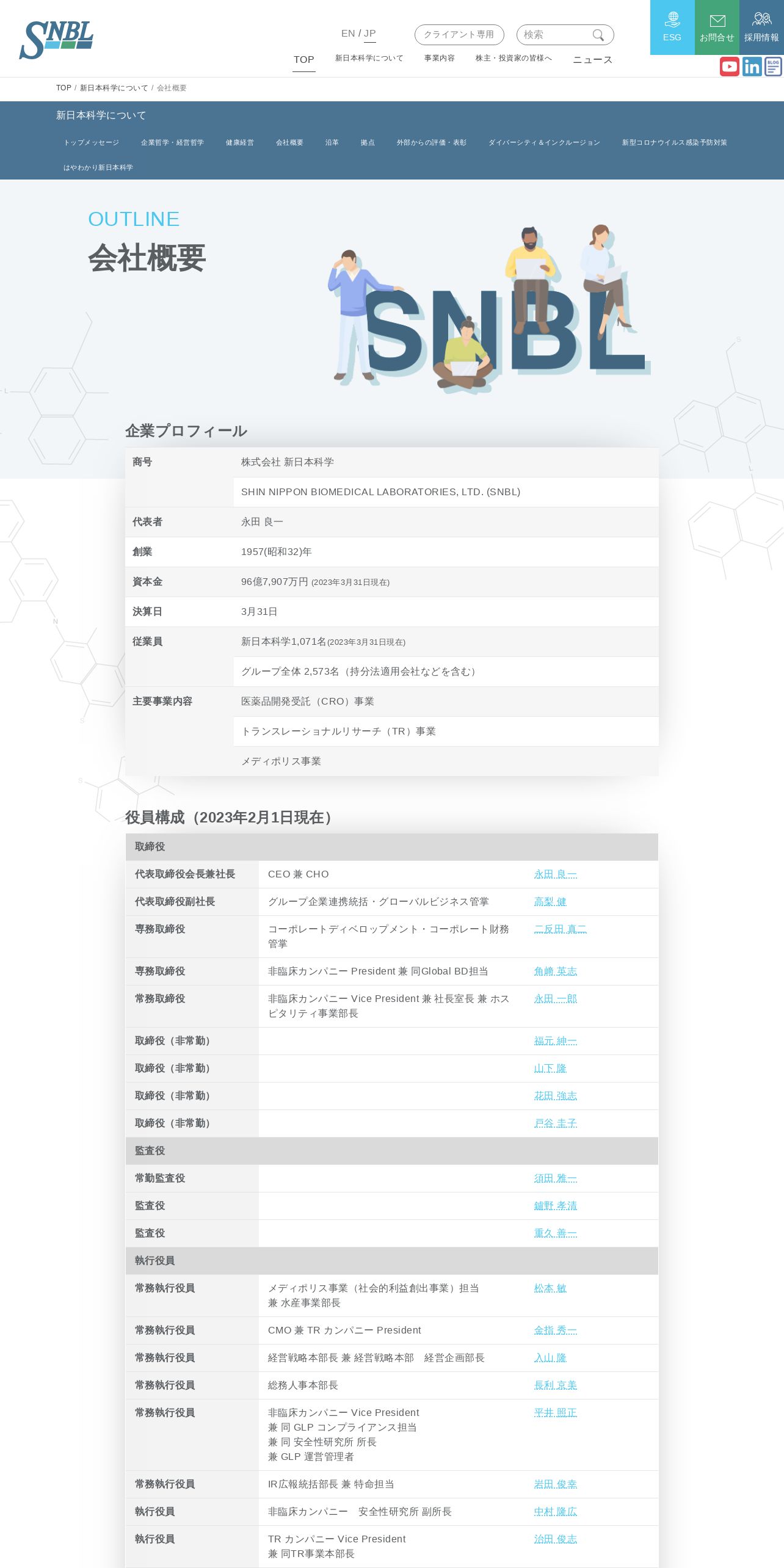This screenshot has width=784, height=1568.
Task: Open ダイバーシティ＆インクルージョン sub-menu tab
Action: pyautogui.click(x=544, y=142)
